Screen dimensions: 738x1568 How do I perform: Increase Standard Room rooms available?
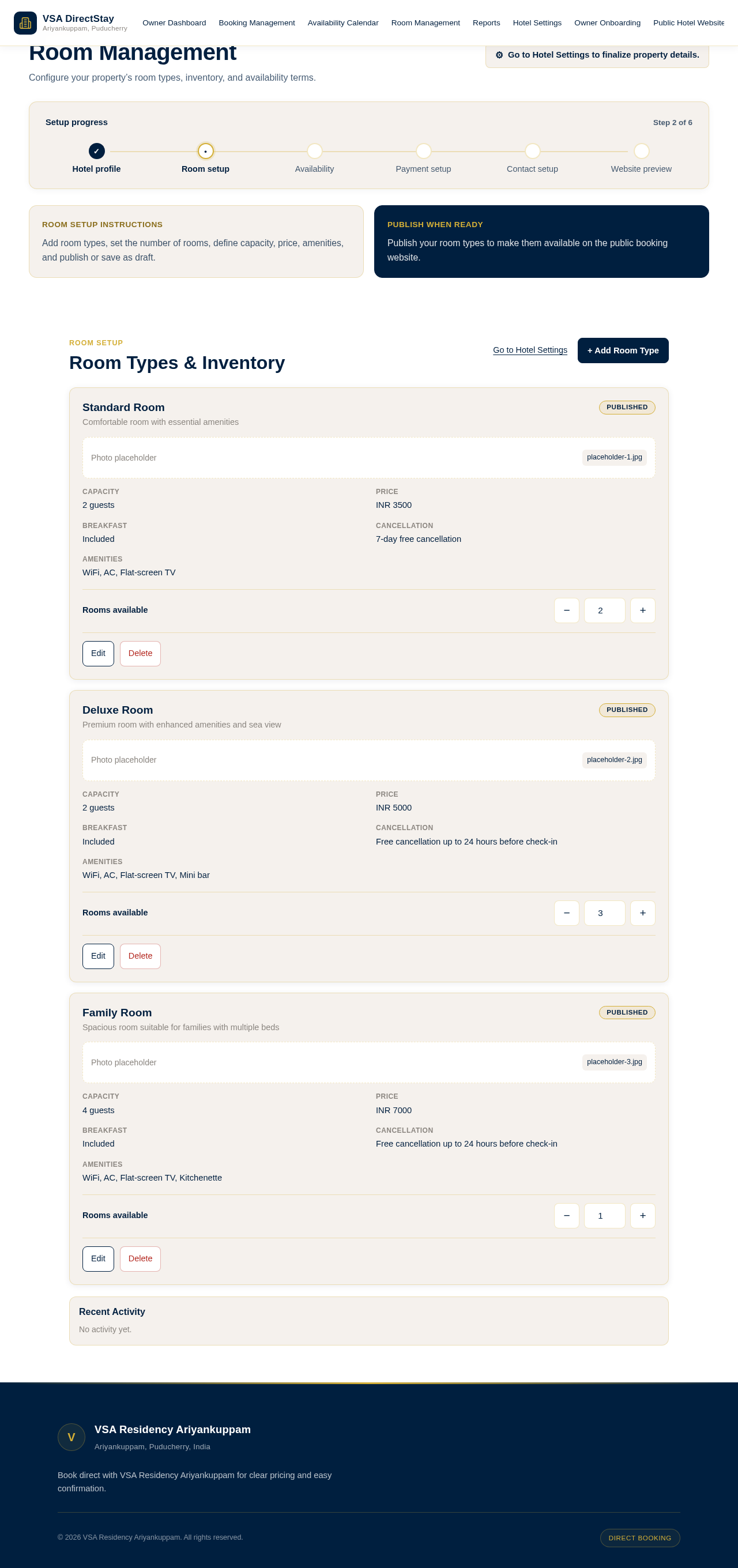tap(642, 610)
